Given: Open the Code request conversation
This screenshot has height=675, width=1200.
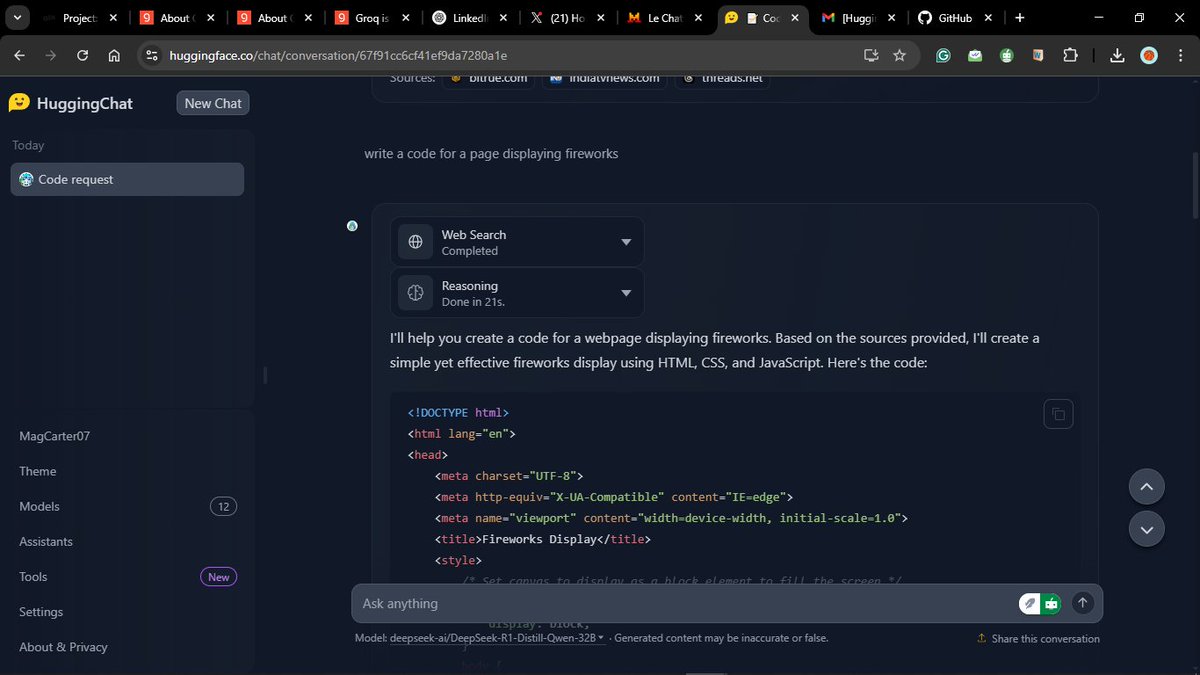Looking at the screenshot, I should 127,179.
